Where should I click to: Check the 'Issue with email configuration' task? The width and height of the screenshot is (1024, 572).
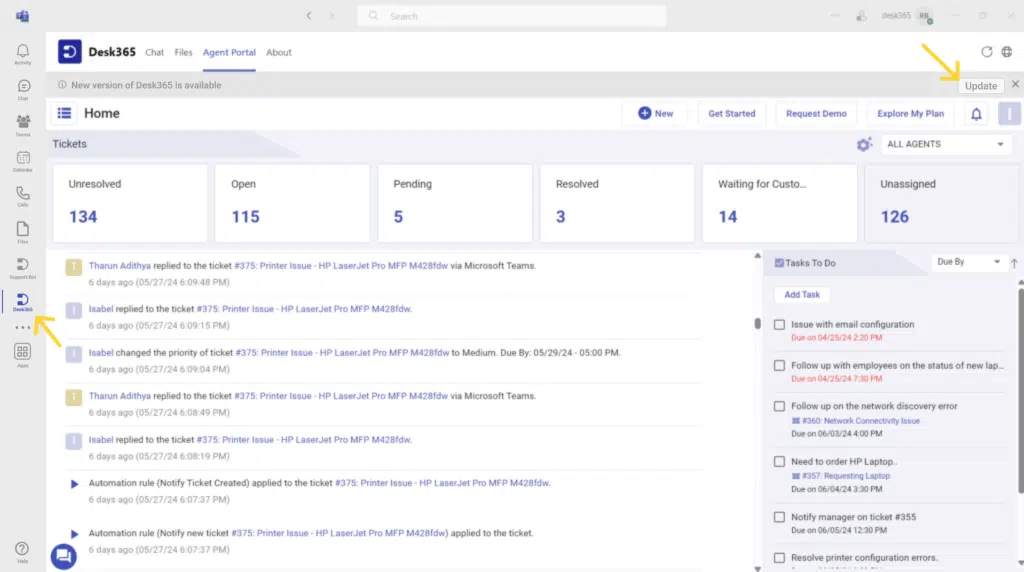tap(780, 324)
